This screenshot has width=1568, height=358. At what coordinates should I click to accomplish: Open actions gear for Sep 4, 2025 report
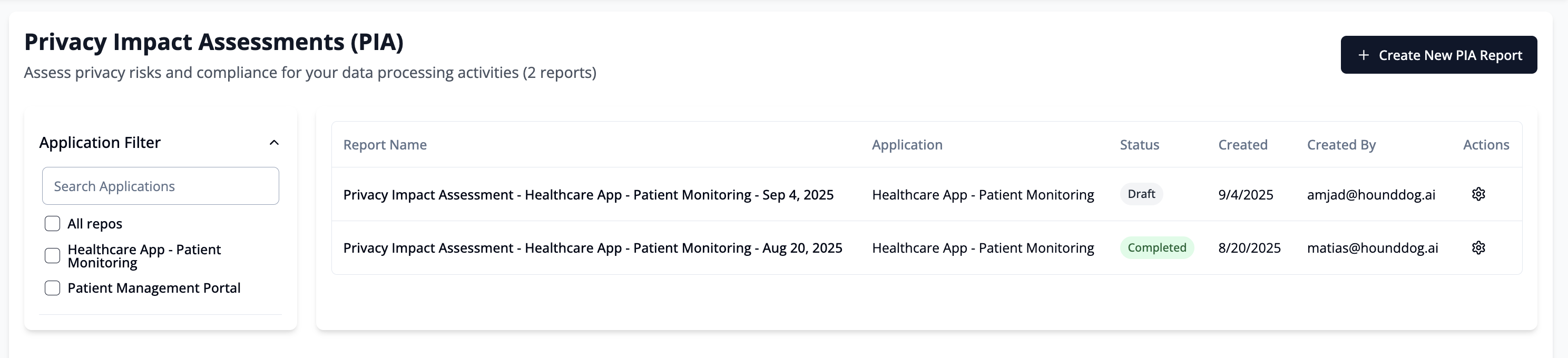tap(1478, 194)
